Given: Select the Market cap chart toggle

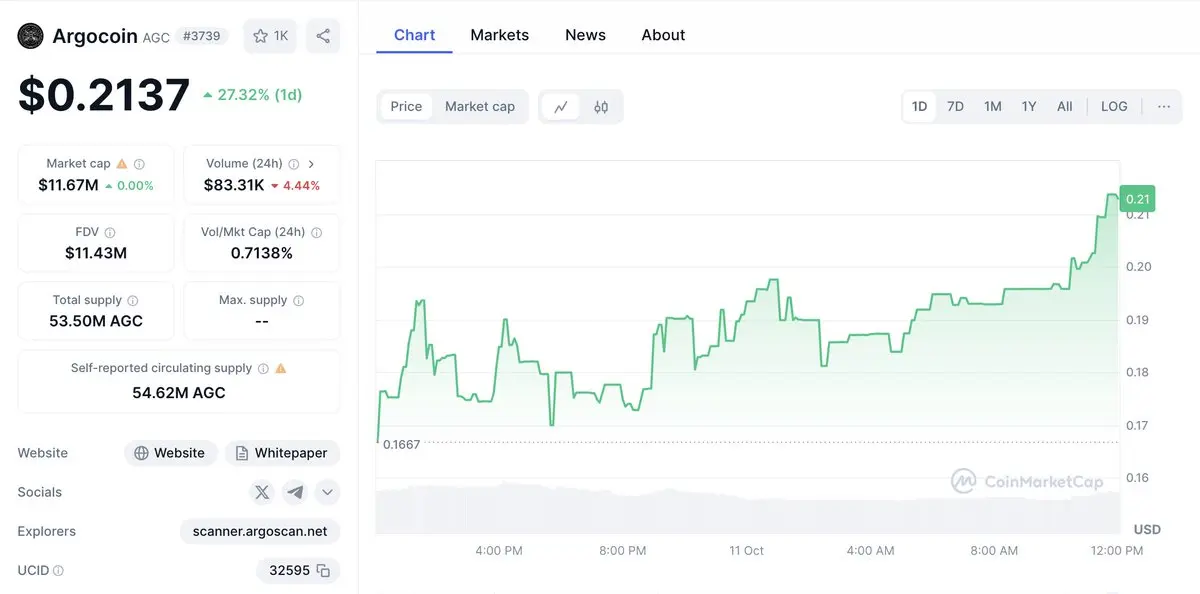Looking at the screenshot, I should pos(480,107).
